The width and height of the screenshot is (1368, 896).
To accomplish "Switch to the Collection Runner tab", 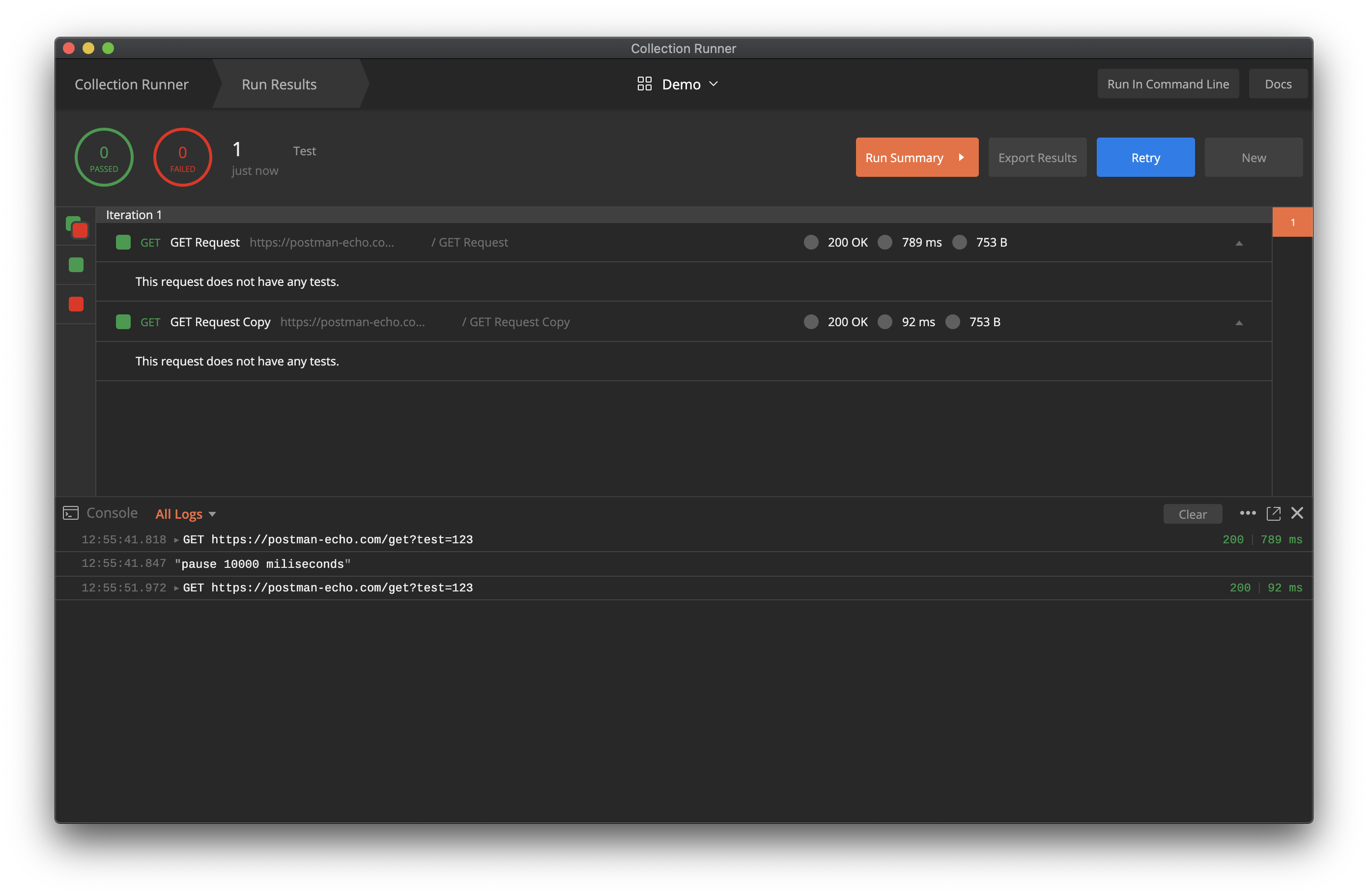I will [131, 84].
